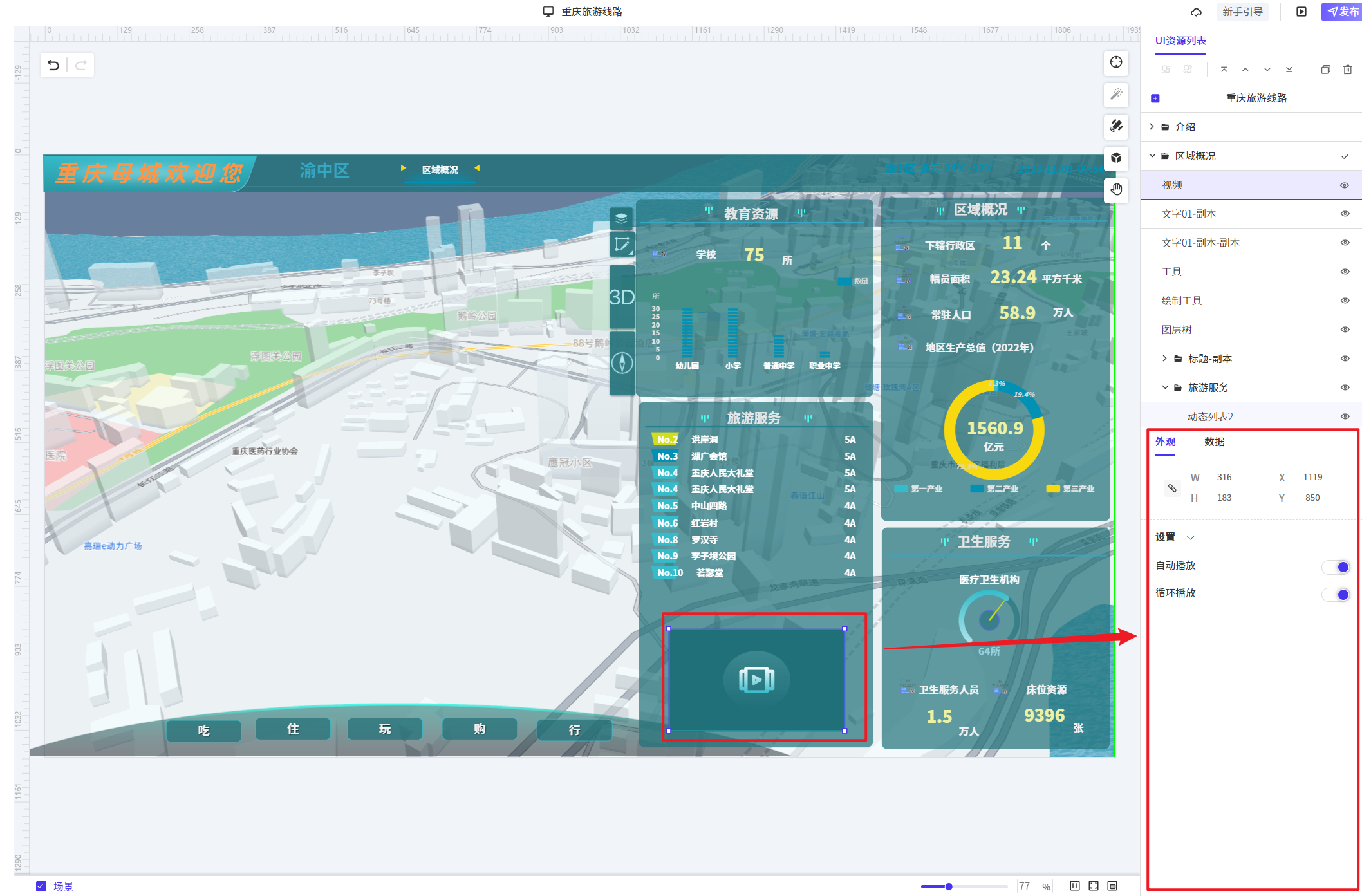Click the ruler and pencil design tool icon
The height and width of the screenshot is (896, 1362).
click(x=1116, y=126)
